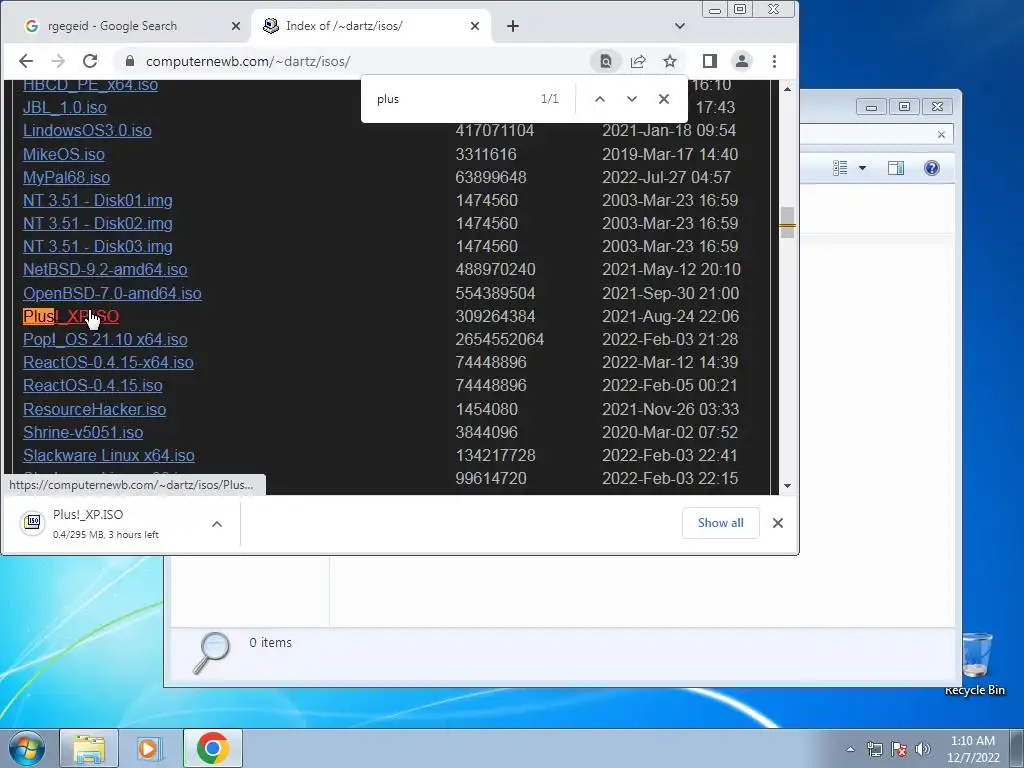
Task: Open the Shrine-v5051.iso link
Action: coord(83,432)
